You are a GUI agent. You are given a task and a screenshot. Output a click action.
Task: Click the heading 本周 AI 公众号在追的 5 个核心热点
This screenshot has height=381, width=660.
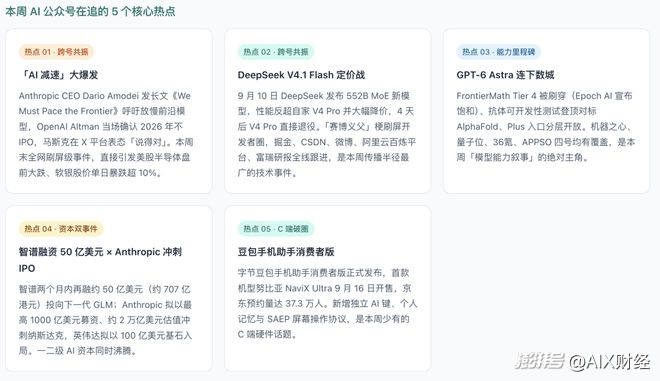pos(90,11)
